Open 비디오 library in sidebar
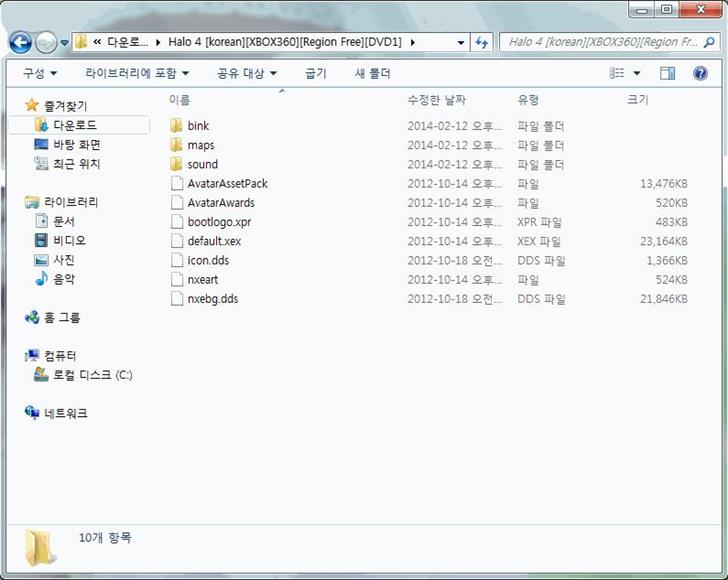Image resolution: width=728 pixels, height=580 pixels. [x=70, y=240]
